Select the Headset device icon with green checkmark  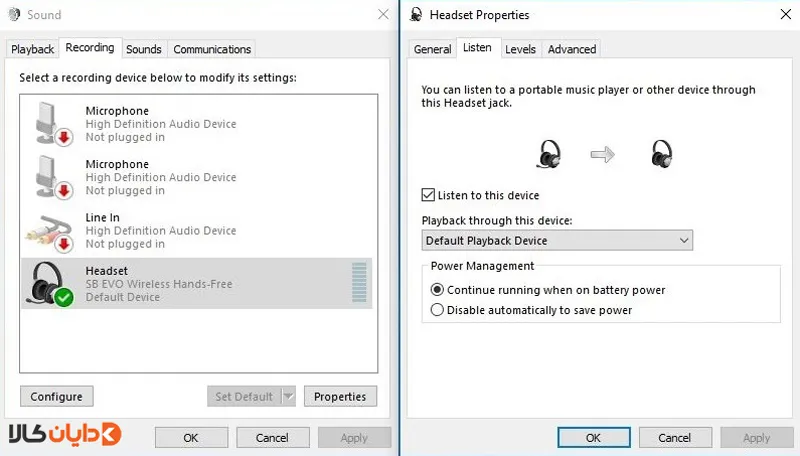point(50,284)
